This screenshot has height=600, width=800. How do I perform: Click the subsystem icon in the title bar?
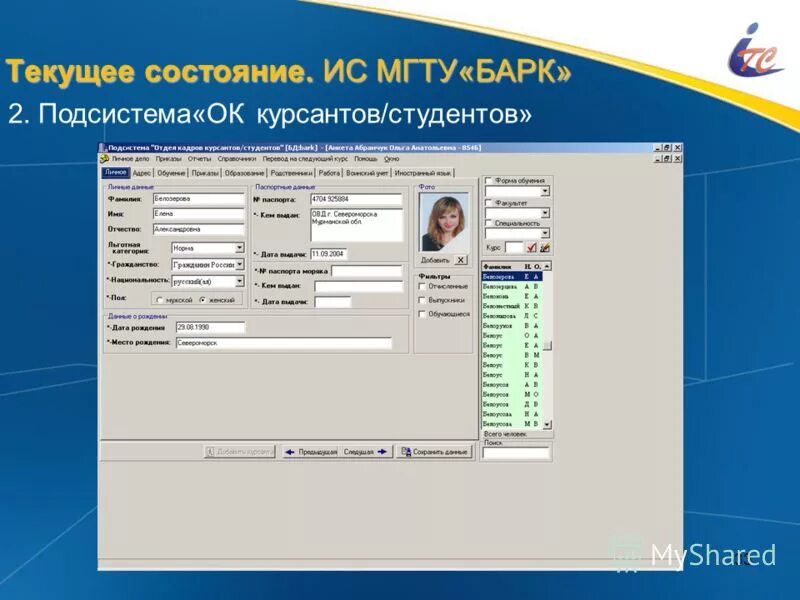click(x=102, y=146)
